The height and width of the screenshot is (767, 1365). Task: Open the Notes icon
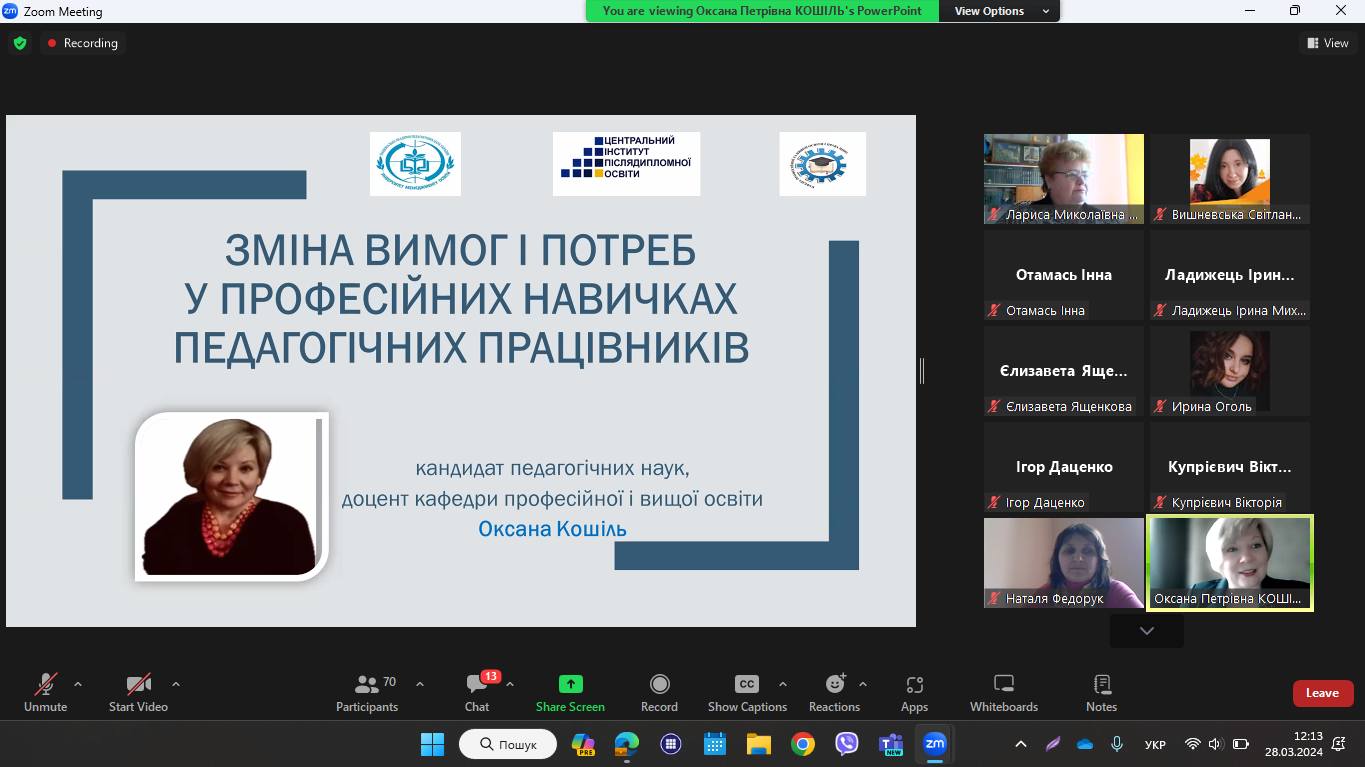tap(1101, 685)
